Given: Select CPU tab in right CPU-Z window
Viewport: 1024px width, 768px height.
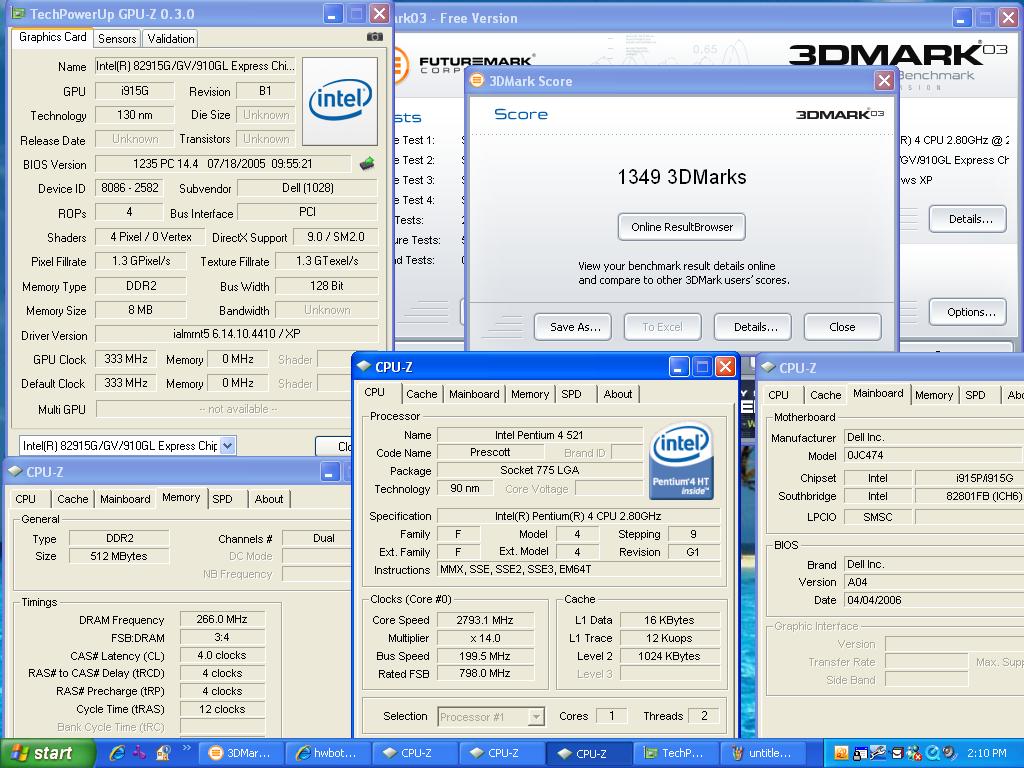Looking at the screenshot, I should [778, 395].
